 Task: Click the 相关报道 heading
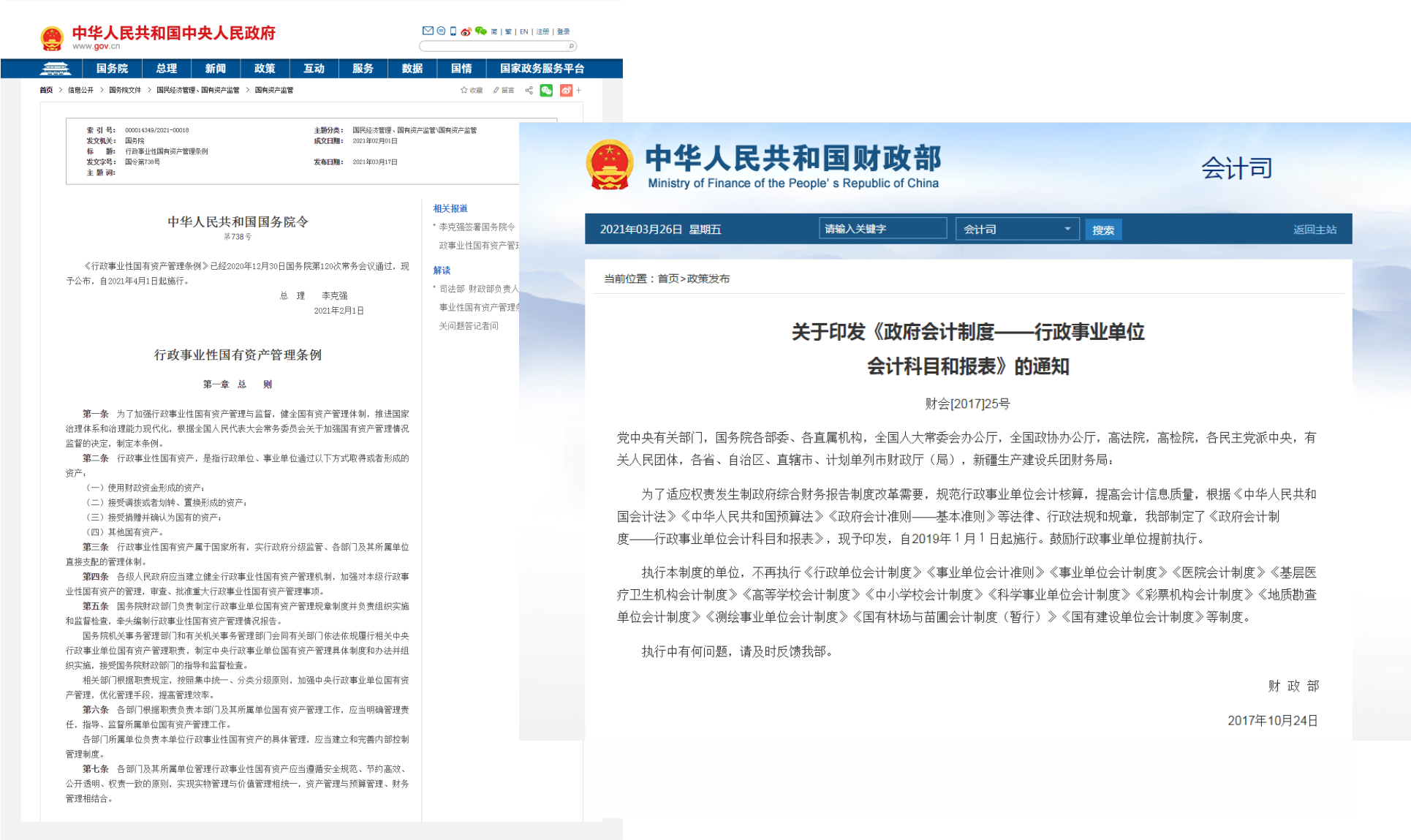[x=450, y=208]
